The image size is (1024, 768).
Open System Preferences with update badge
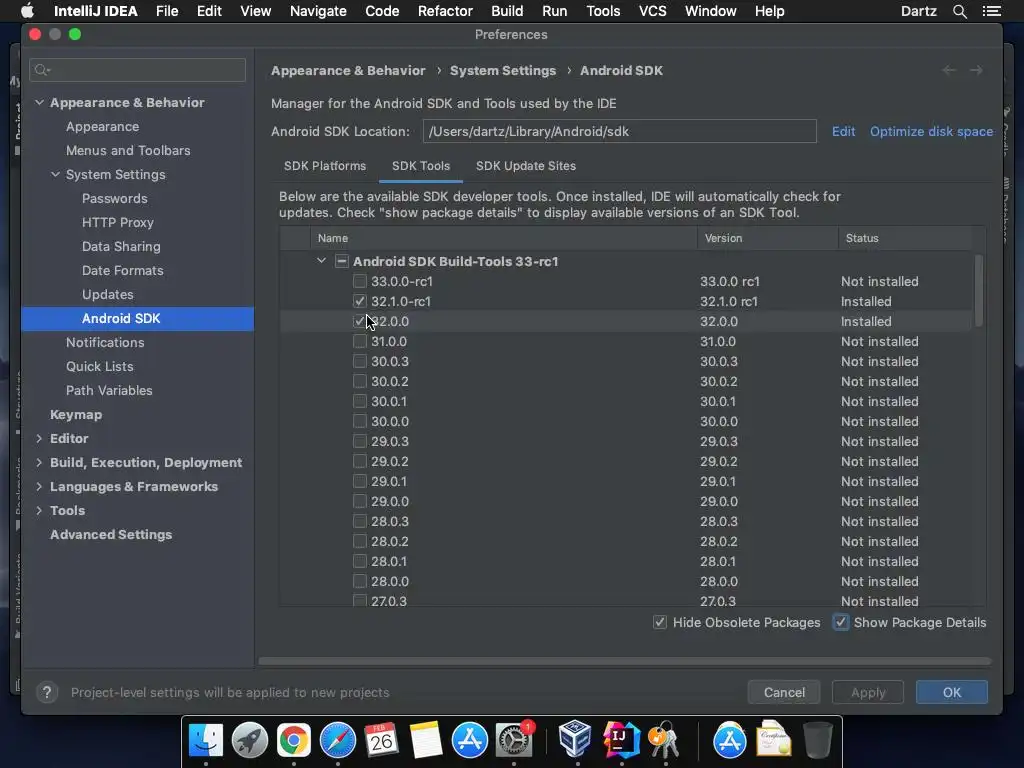(514, 740)
